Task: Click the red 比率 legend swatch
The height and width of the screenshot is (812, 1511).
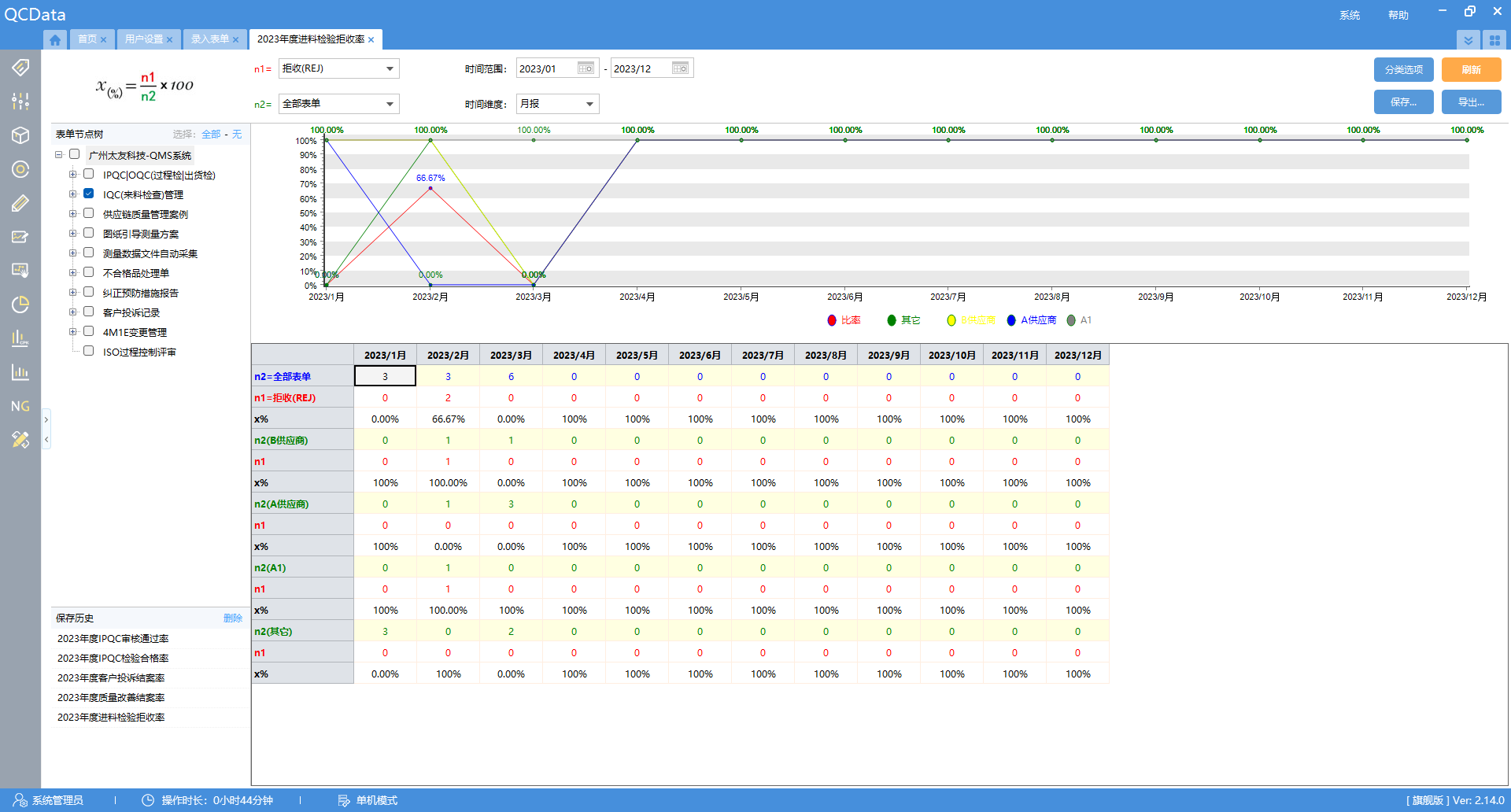Action: 832,320
